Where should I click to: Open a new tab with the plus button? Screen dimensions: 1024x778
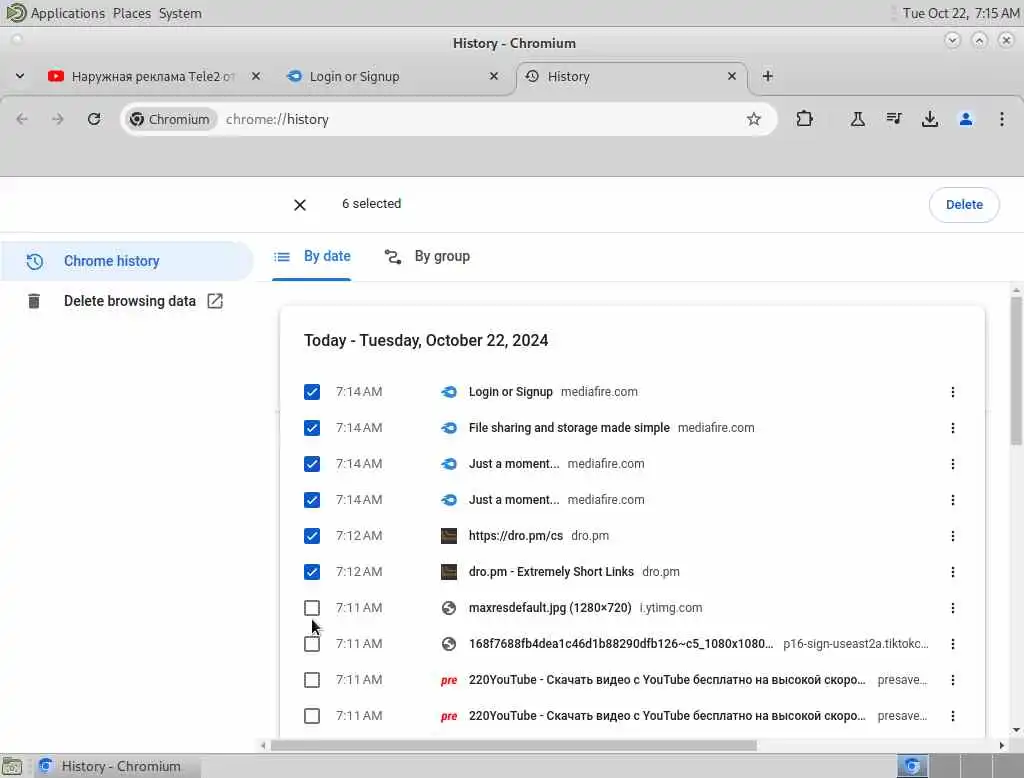[767, 76]
